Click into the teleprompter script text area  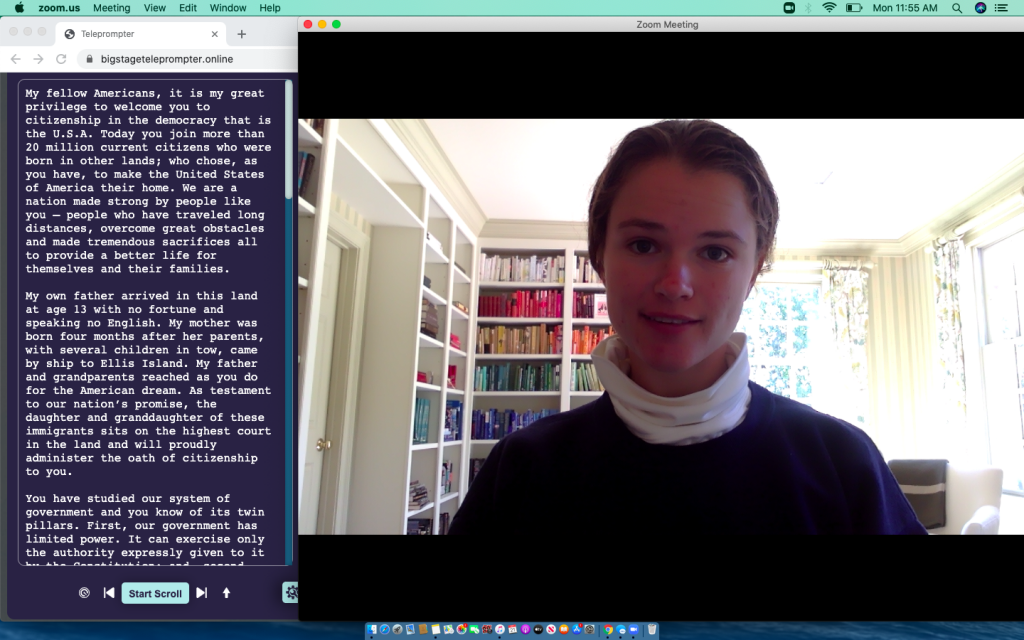pos(152,323)
